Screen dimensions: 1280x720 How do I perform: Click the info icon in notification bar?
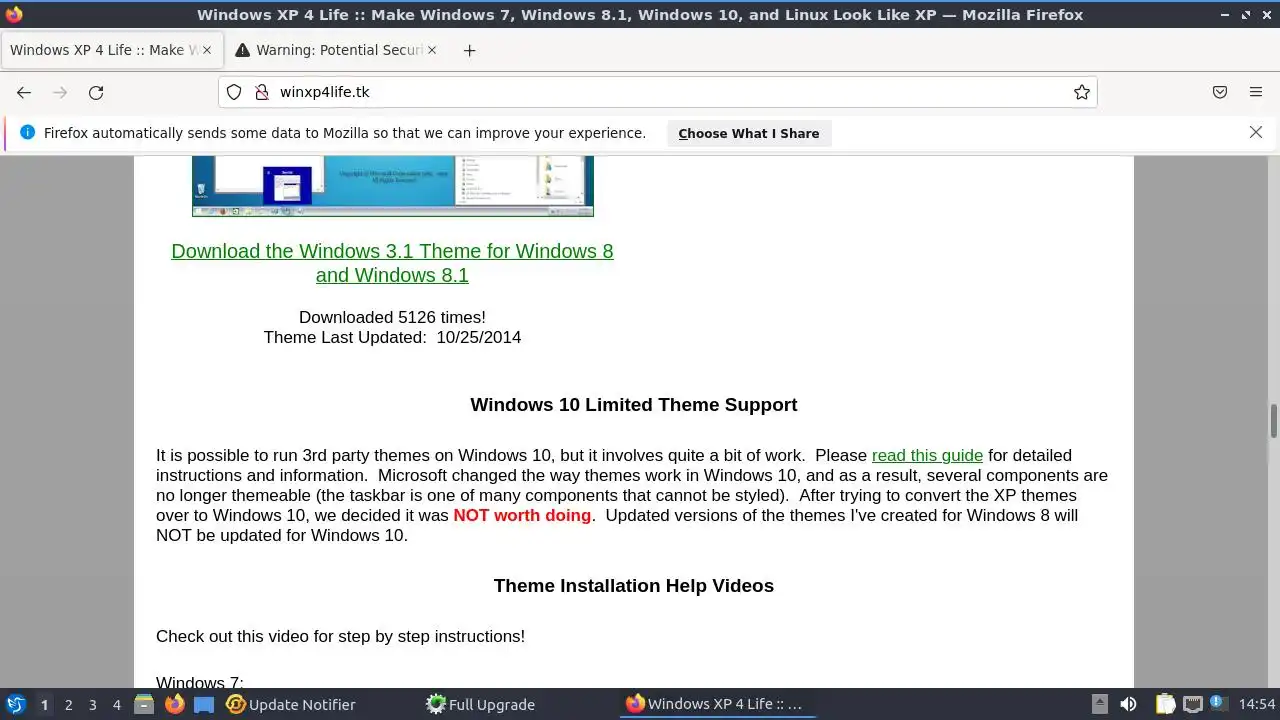(27, 132)
